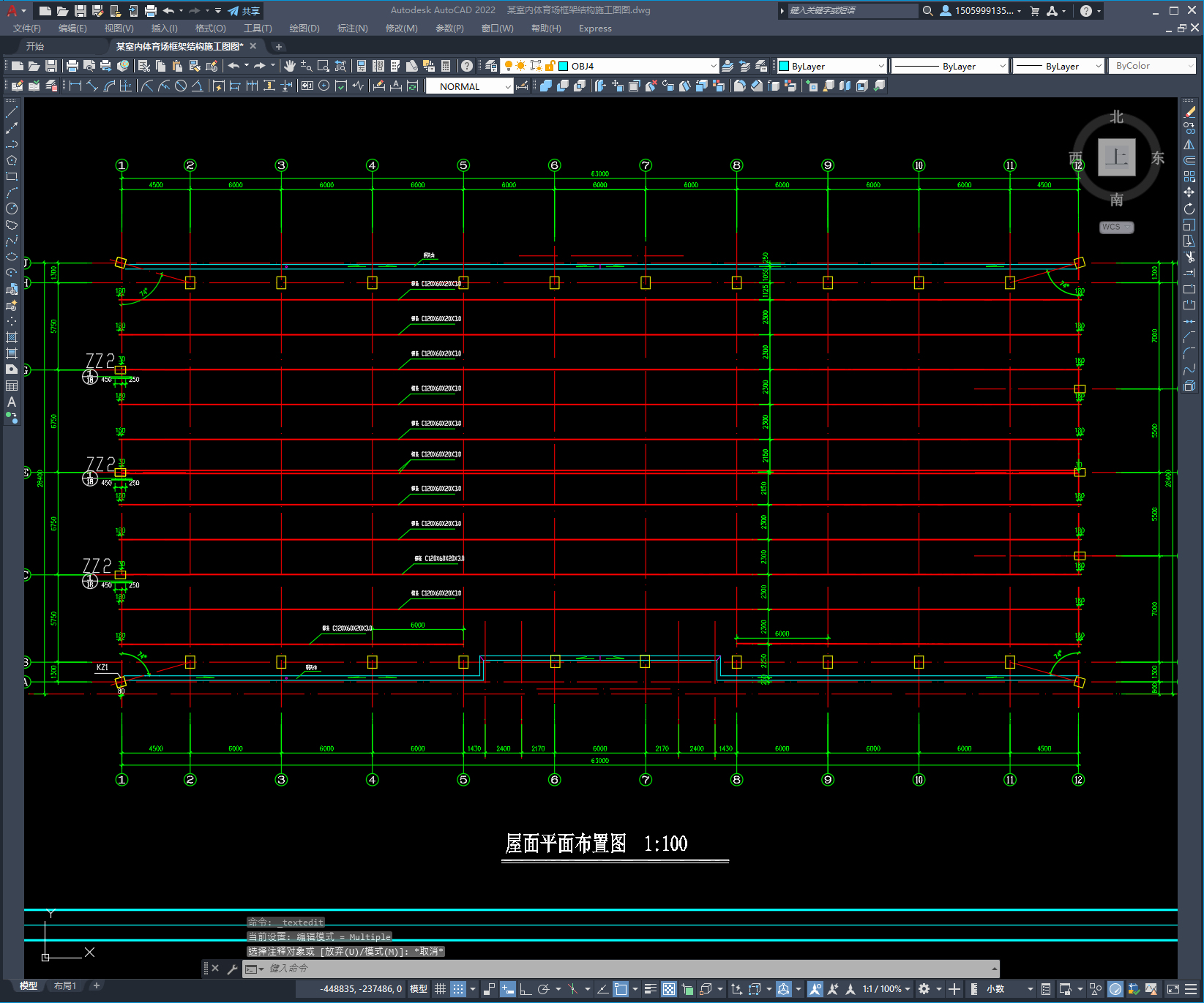Open the color control ByLayer dropdown
Screen dimensions: 1204x1003
click(881, 66)
